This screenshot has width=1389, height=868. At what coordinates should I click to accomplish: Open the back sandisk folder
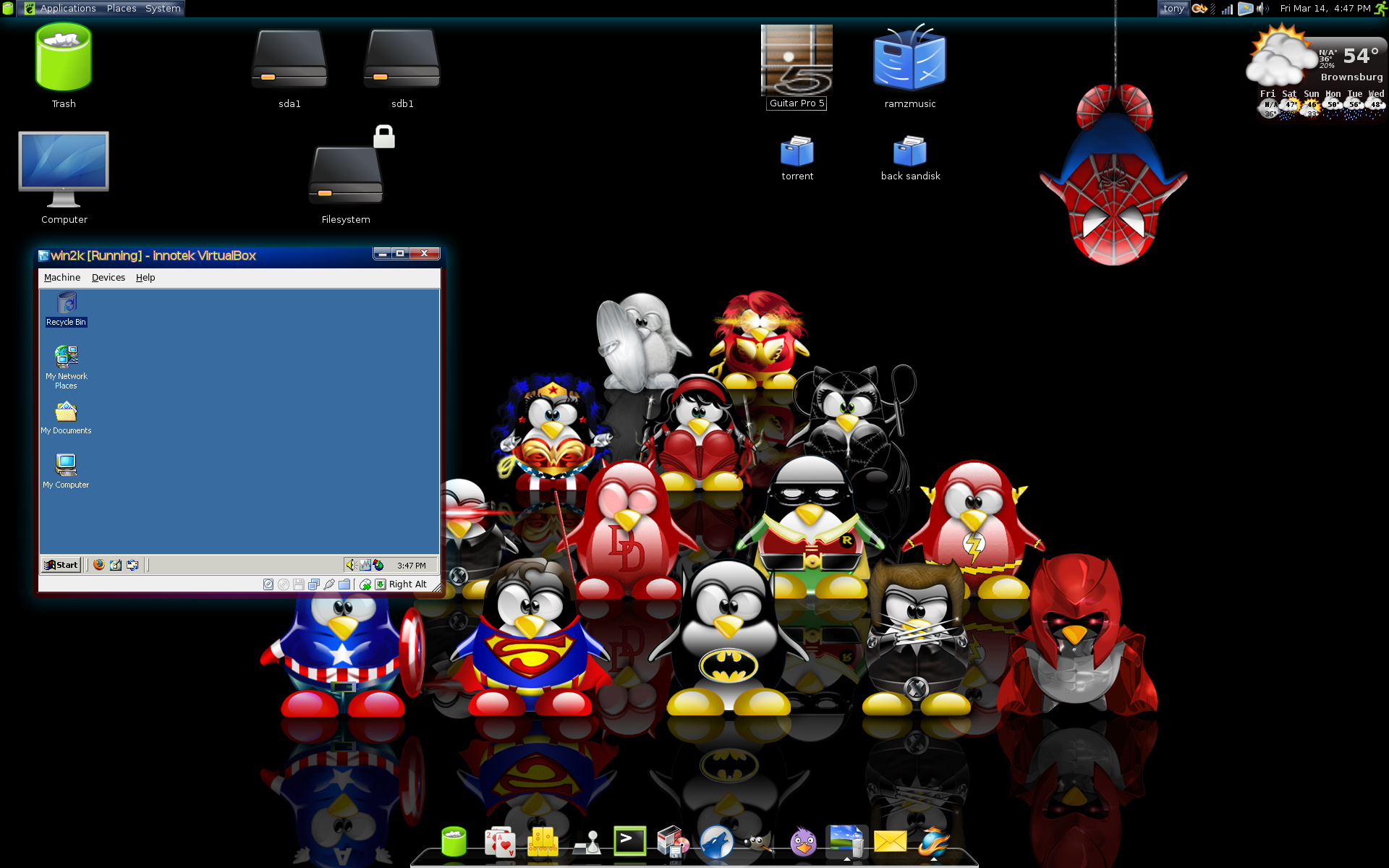point(910,151)
